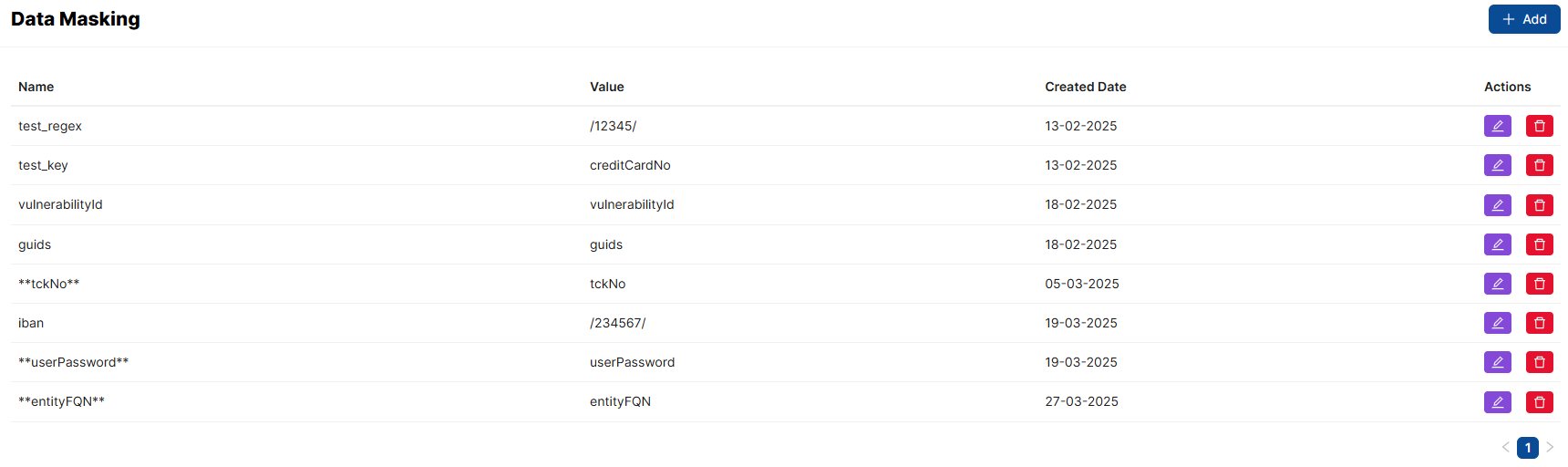Edit the vulnerabilityId row

click(x=1497, y=205)
